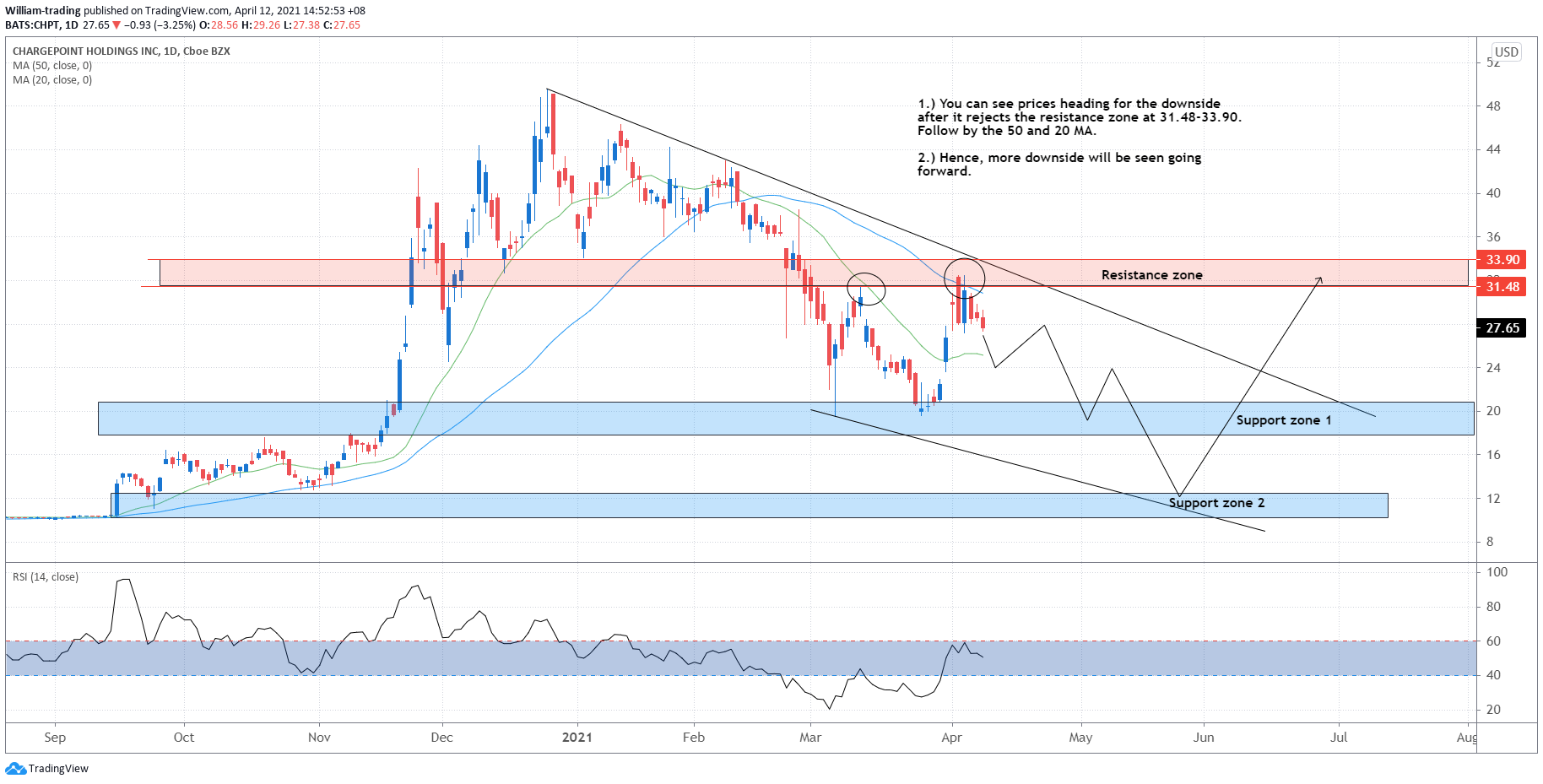Screen dimensions: 1543x784
Task: Click the high value H:29.26
Action: coord(261,25)
